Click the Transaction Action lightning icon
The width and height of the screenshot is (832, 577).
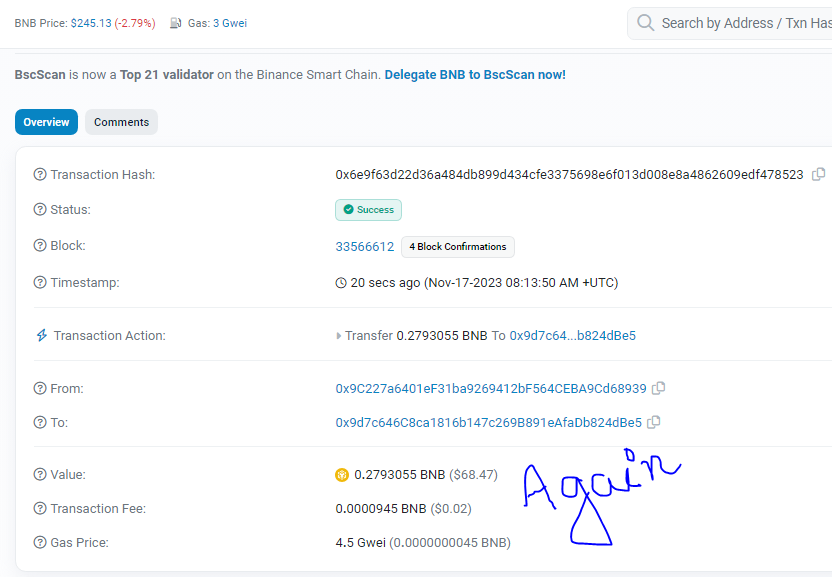point(41,335)
